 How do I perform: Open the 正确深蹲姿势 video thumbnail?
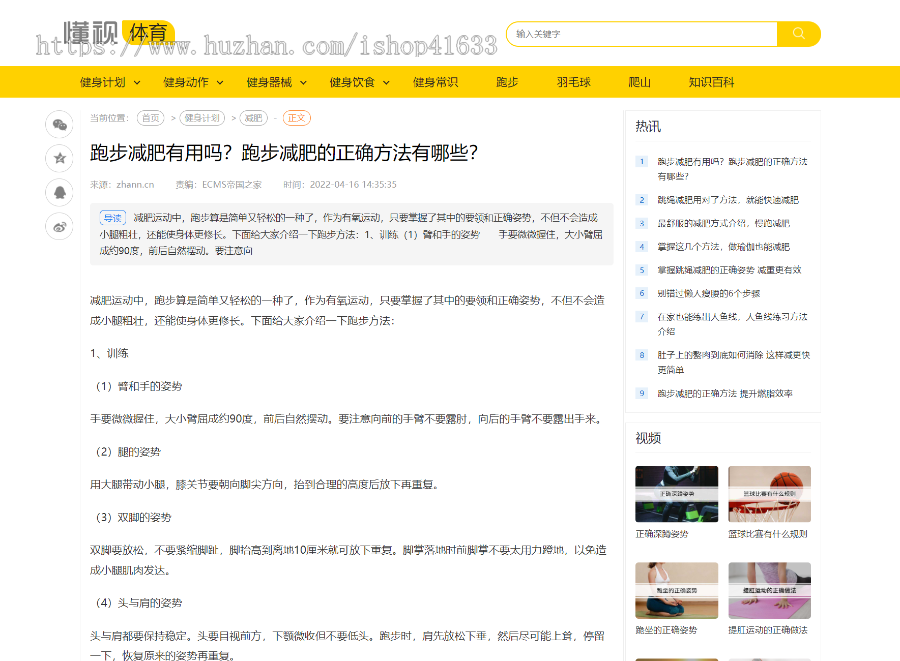coord(677,494)
